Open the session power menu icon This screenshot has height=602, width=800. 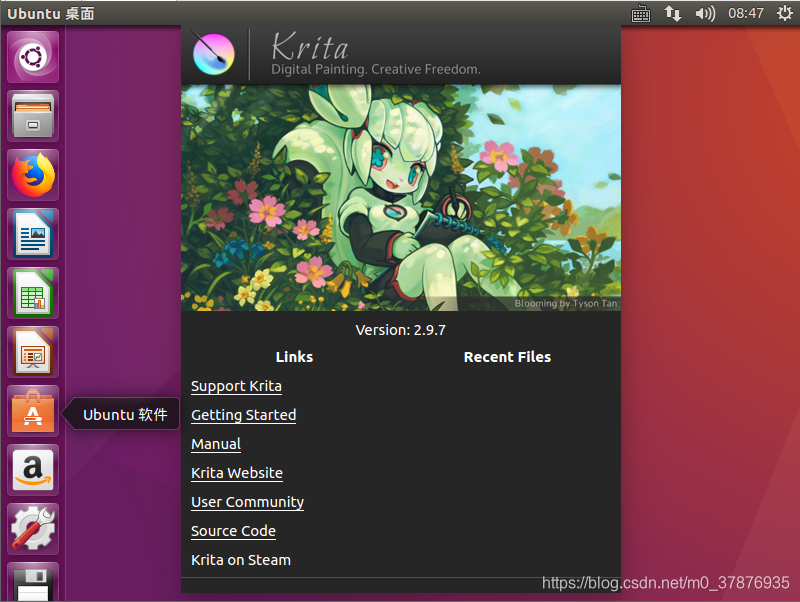point(785,13)
